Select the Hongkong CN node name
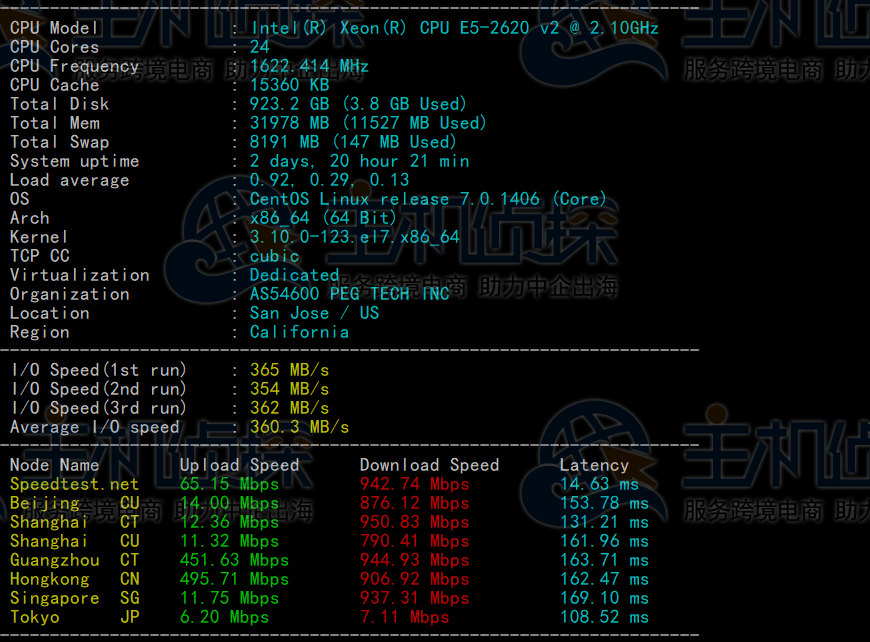The width and height of the screenshot is (870, 642). (x=74, y=579)
